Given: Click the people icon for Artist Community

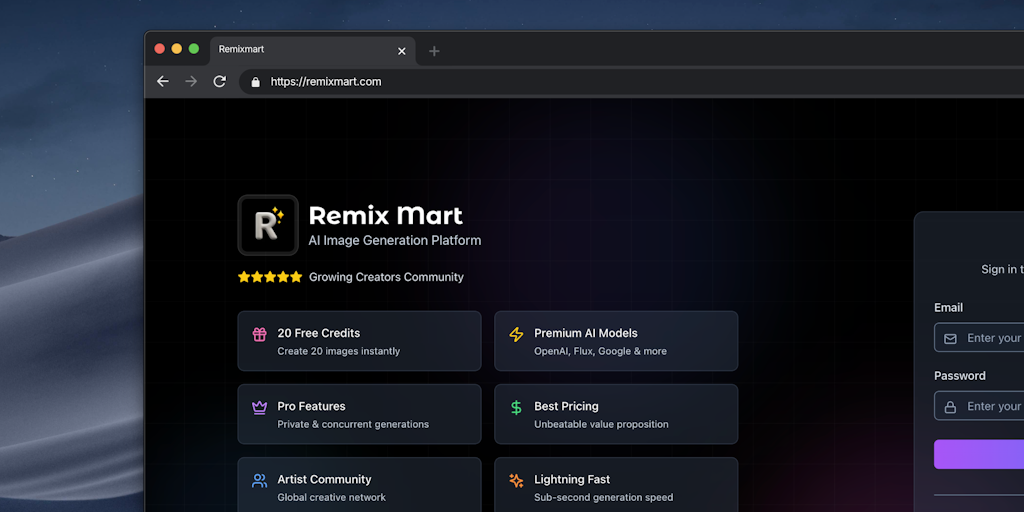Looking at the screenshot, I should pos(259,481).
